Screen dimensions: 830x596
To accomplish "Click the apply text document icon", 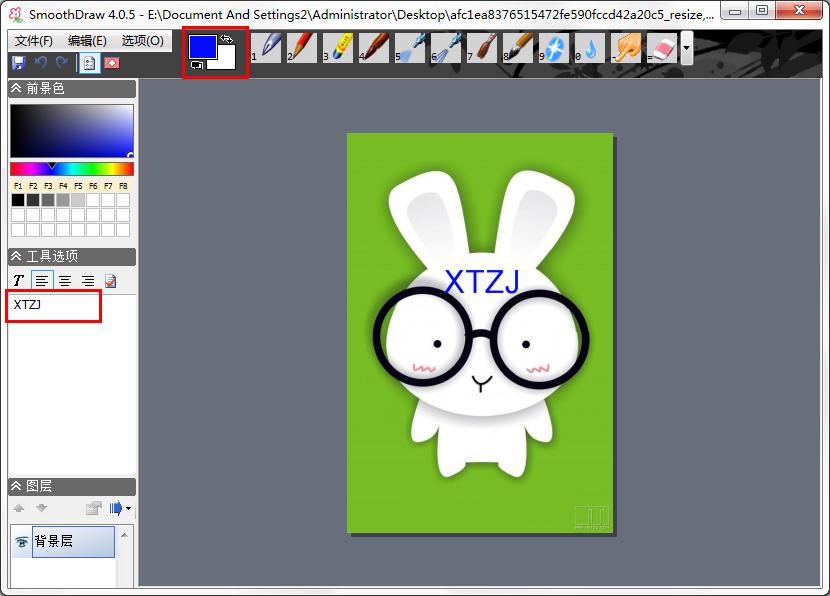I will (111, 281).
